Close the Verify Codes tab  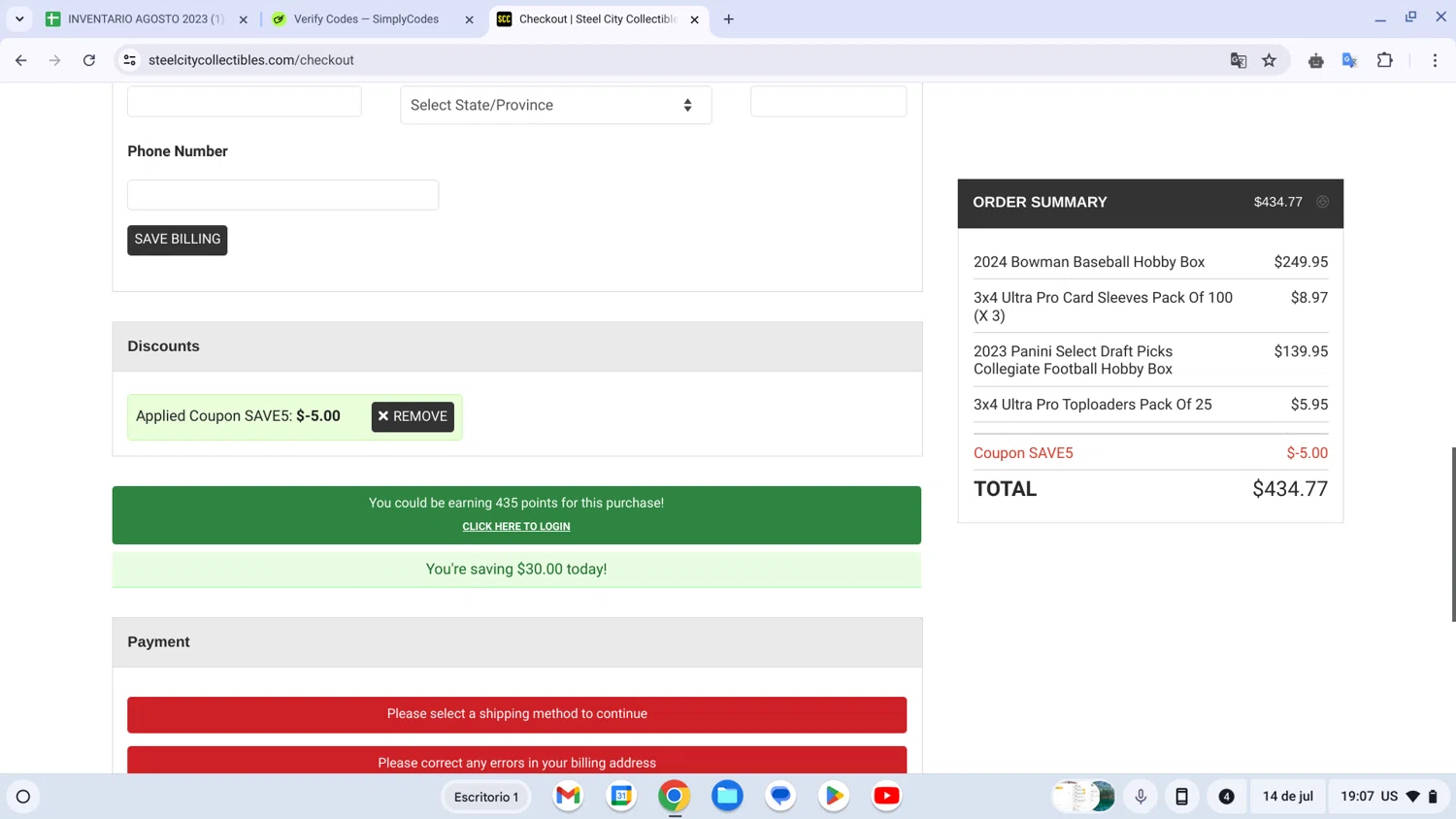point(470,19)
